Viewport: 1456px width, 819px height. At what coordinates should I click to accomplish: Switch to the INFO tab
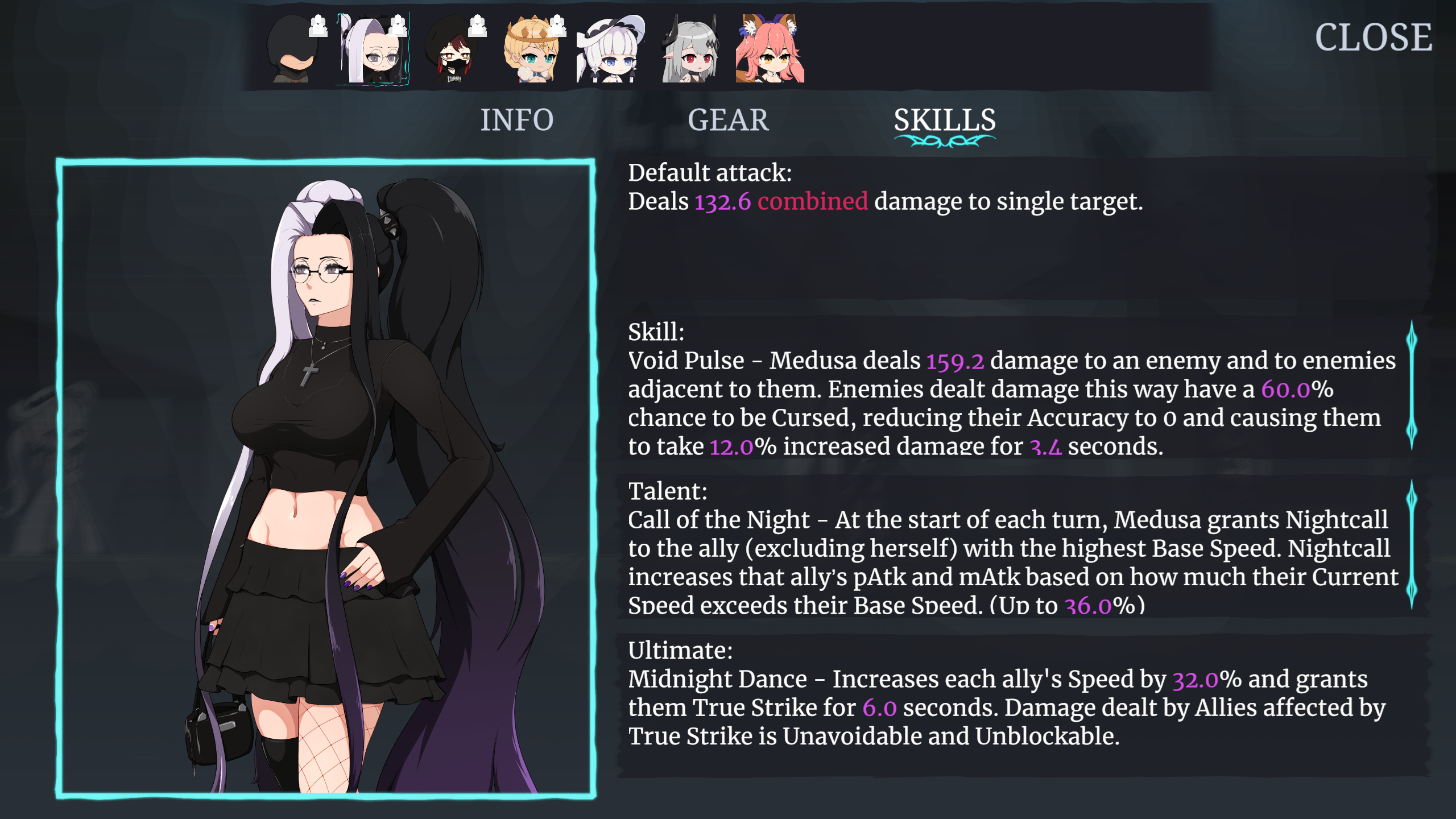click(x=516, y=120)
